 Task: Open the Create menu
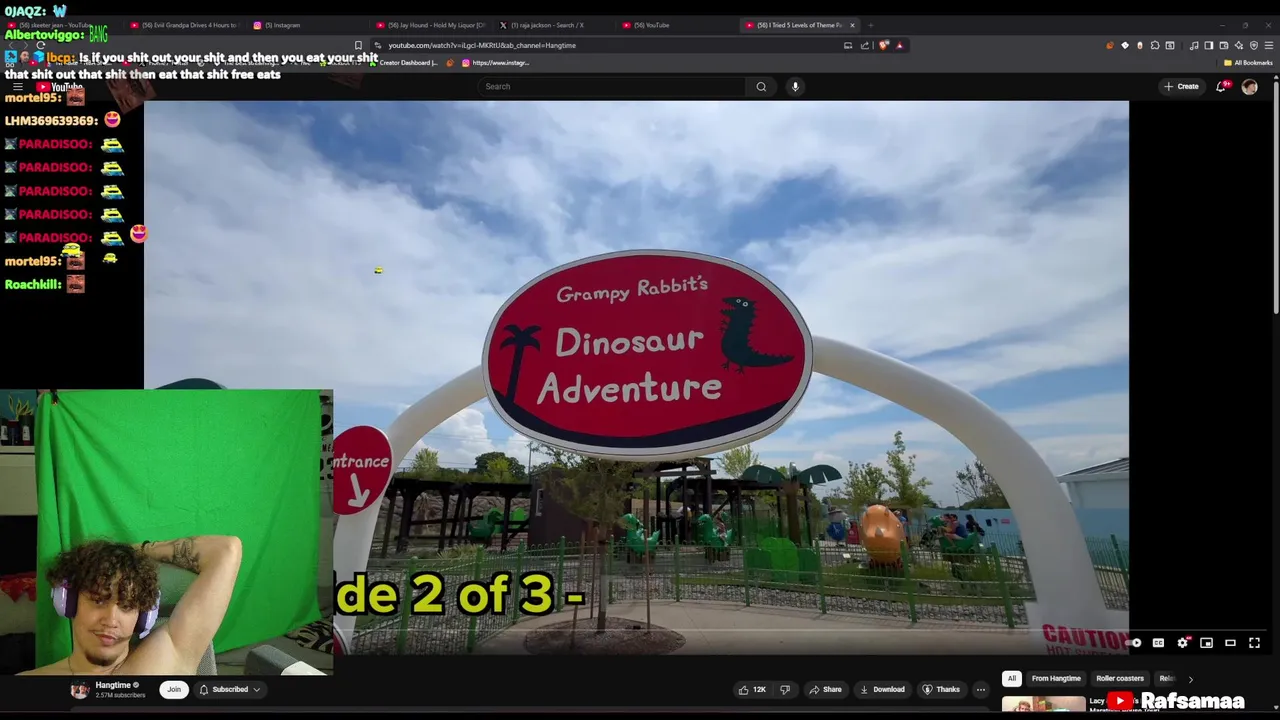[1181, 86]
